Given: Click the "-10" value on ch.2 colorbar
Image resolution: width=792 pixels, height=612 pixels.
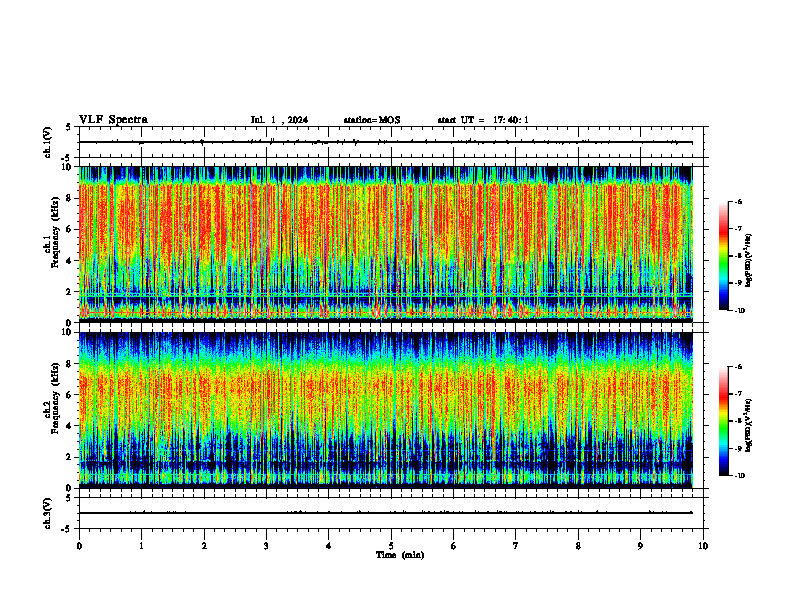Looking at the screenshot, I should (739, 476).
